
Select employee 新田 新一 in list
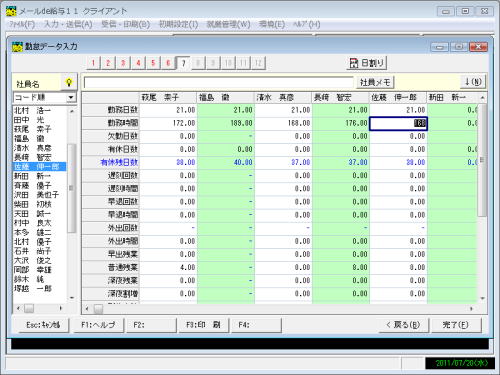pos(33,176)
